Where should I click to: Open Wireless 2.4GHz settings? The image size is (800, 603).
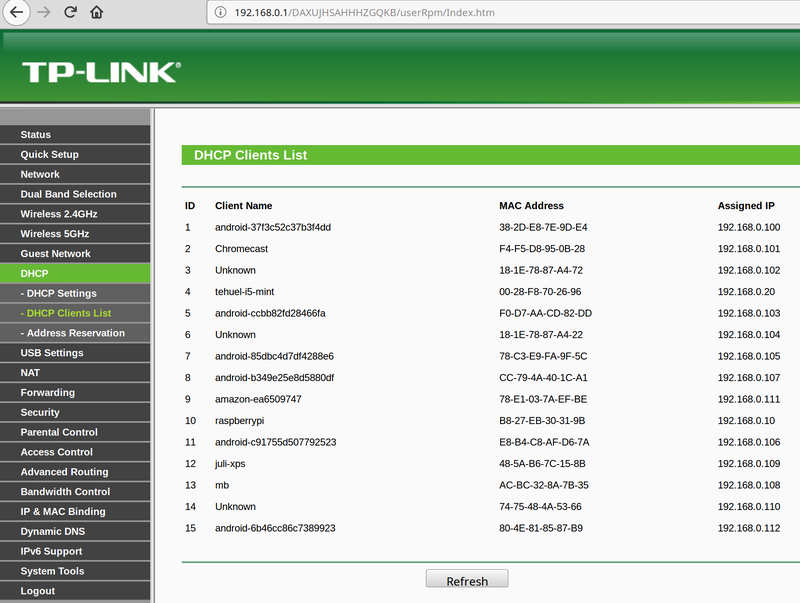pyautogui.click(x=75, y=214)
